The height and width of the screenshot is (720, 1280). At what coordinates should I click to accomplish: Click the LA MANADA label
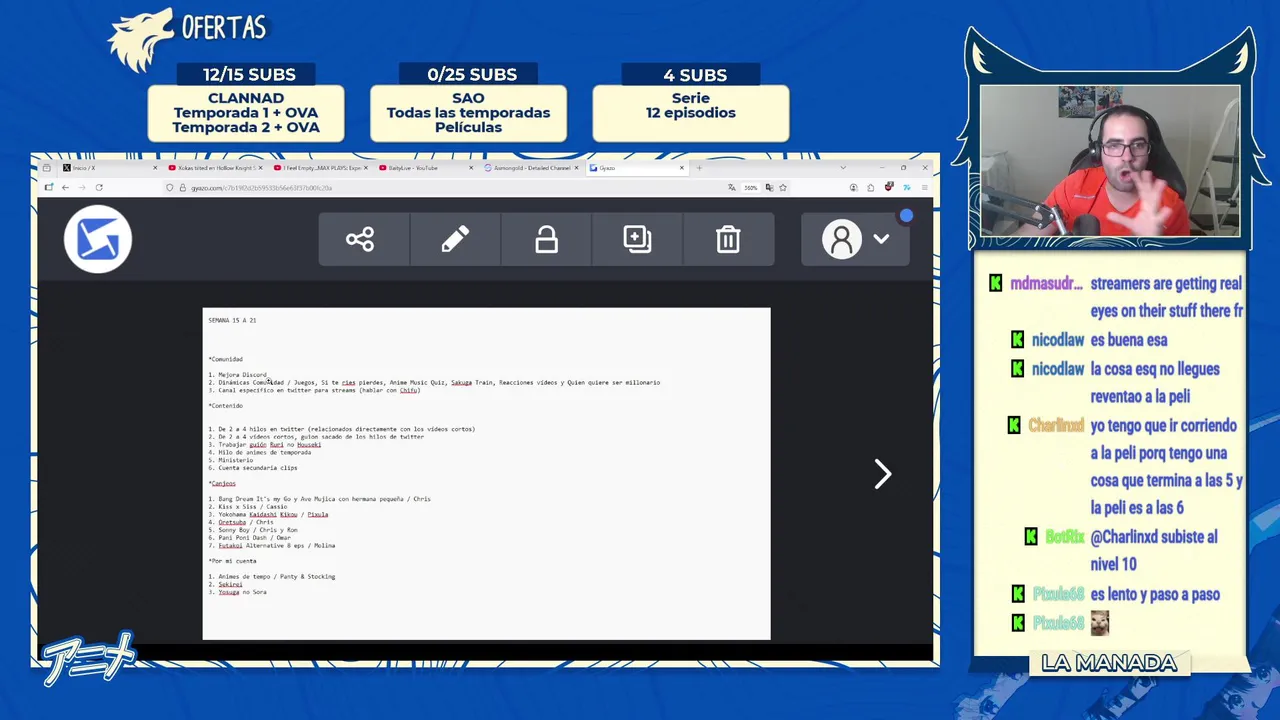[x=1109, y=663]
